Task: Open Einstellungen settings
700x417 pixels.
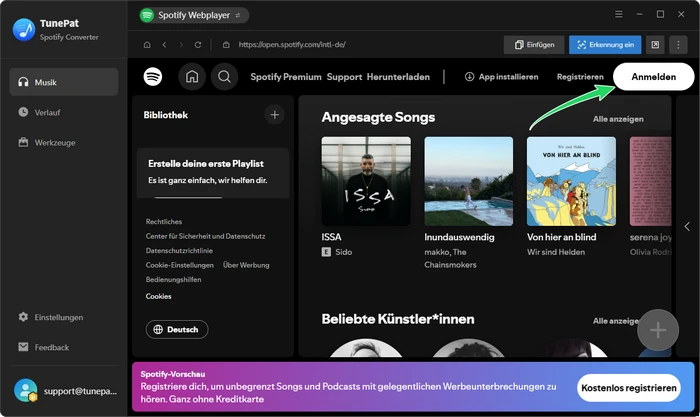Action: pyautogui.click(x=64, y=317)
